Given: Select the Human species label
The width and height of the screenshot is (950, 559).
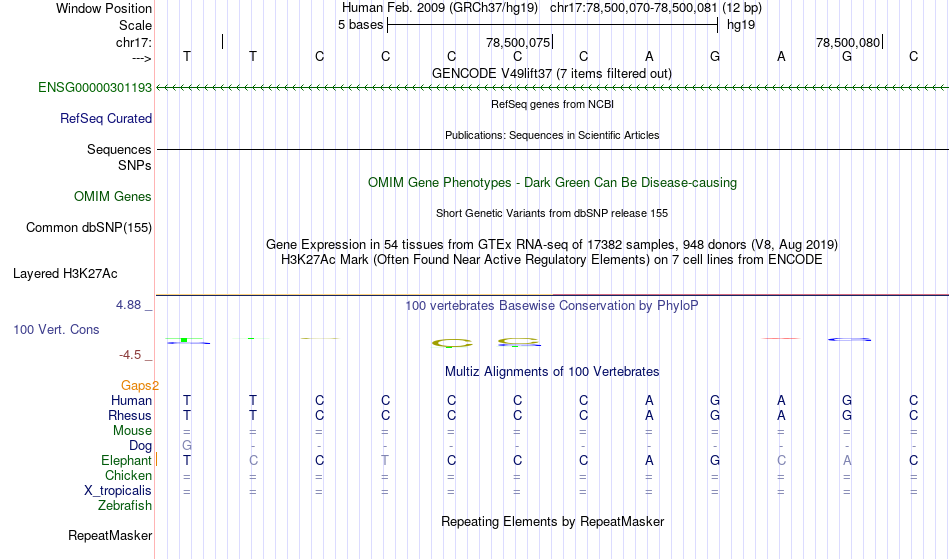Looking at the screenshot, I should coord(131,400).
